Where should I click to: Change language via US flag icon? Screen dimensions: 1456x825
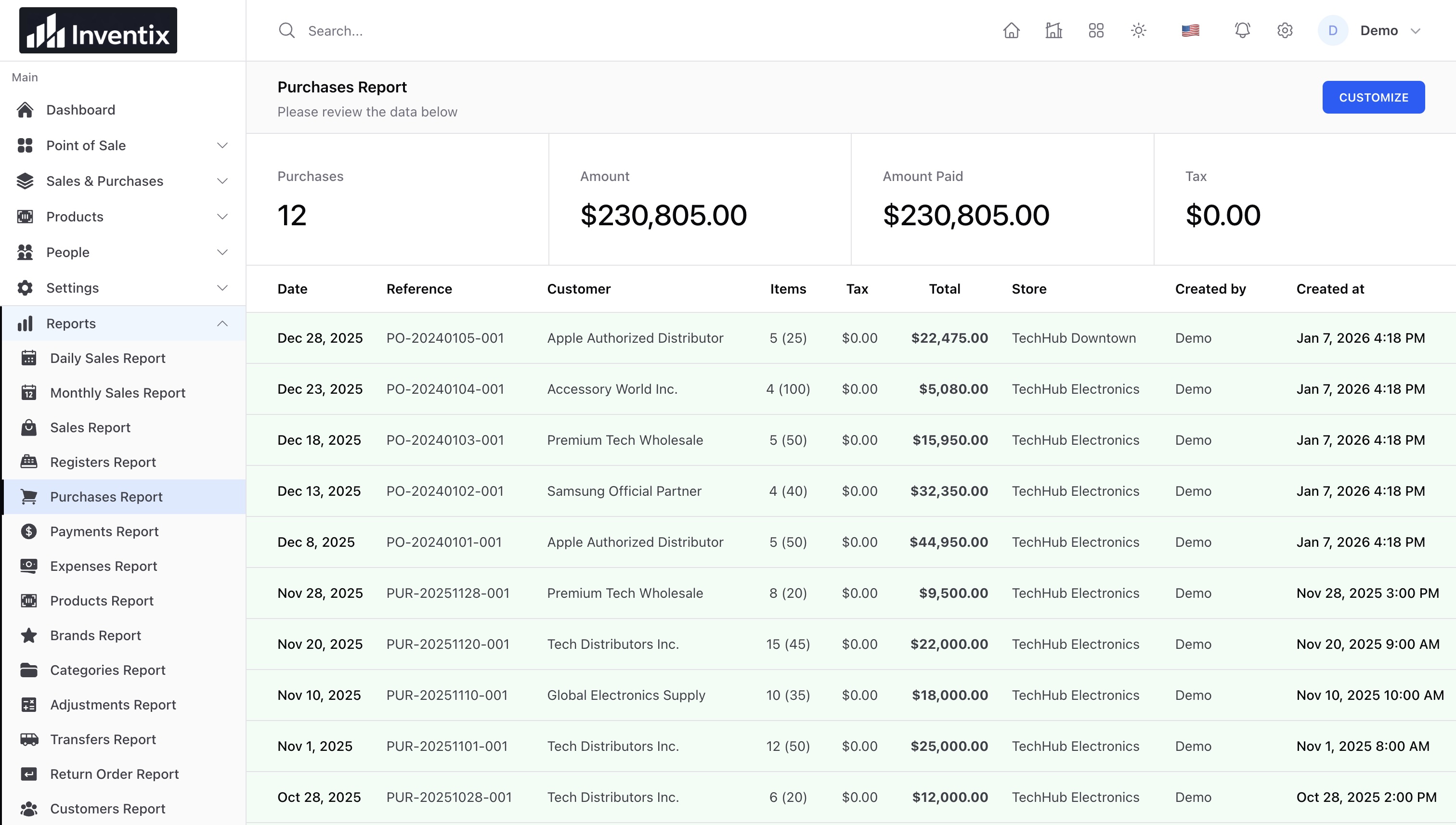point(1190,31)
